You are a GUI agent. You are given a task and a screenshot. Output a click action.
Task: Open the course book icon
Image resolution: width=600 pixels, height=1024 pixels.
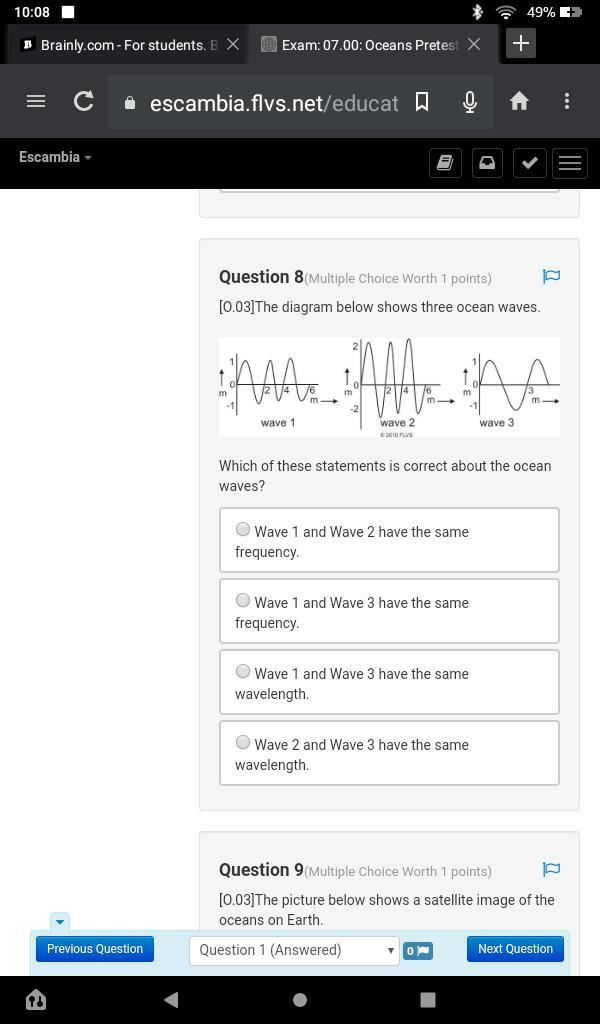coord(445,163)
